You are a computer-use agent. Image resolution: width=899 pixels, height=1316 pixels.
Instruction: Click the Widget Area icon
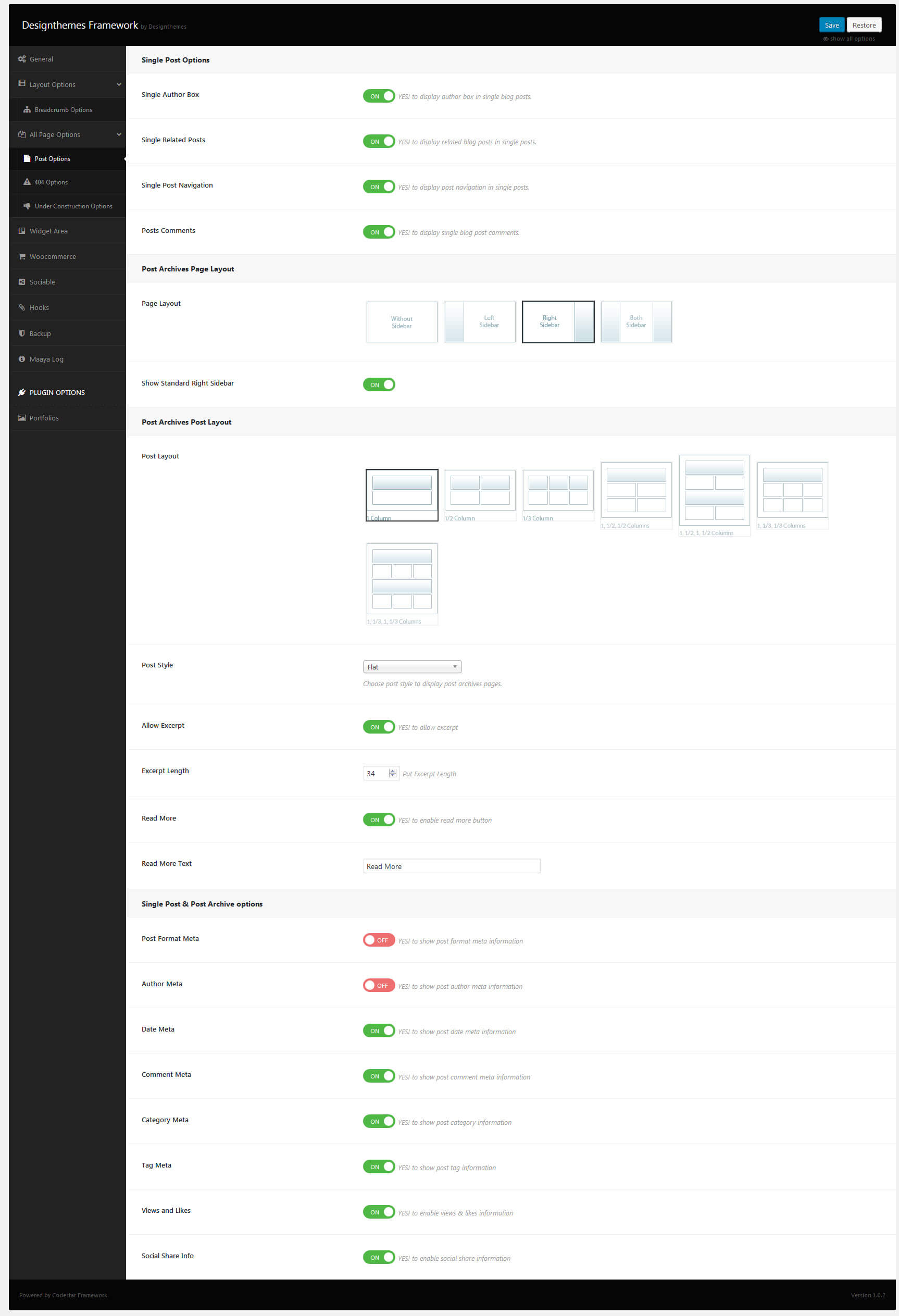point(21,230)
